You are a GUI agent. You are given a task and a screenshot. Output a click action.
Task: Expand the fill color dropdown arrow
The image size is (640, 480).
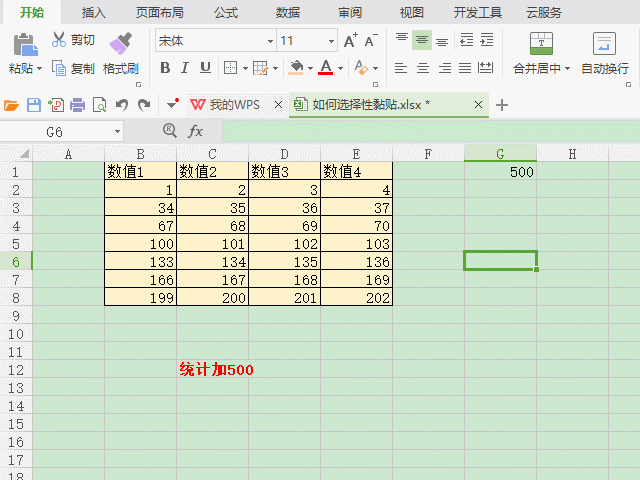[x=311, y=68]
